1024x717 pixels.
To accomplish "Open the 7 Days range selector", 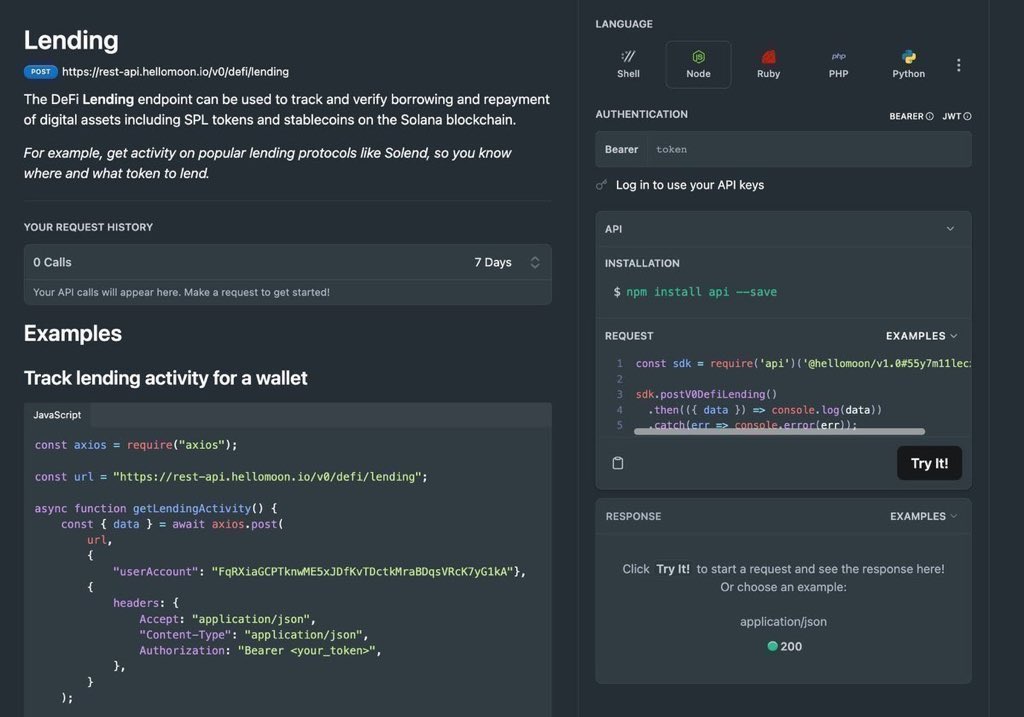I will coord(507,263).
